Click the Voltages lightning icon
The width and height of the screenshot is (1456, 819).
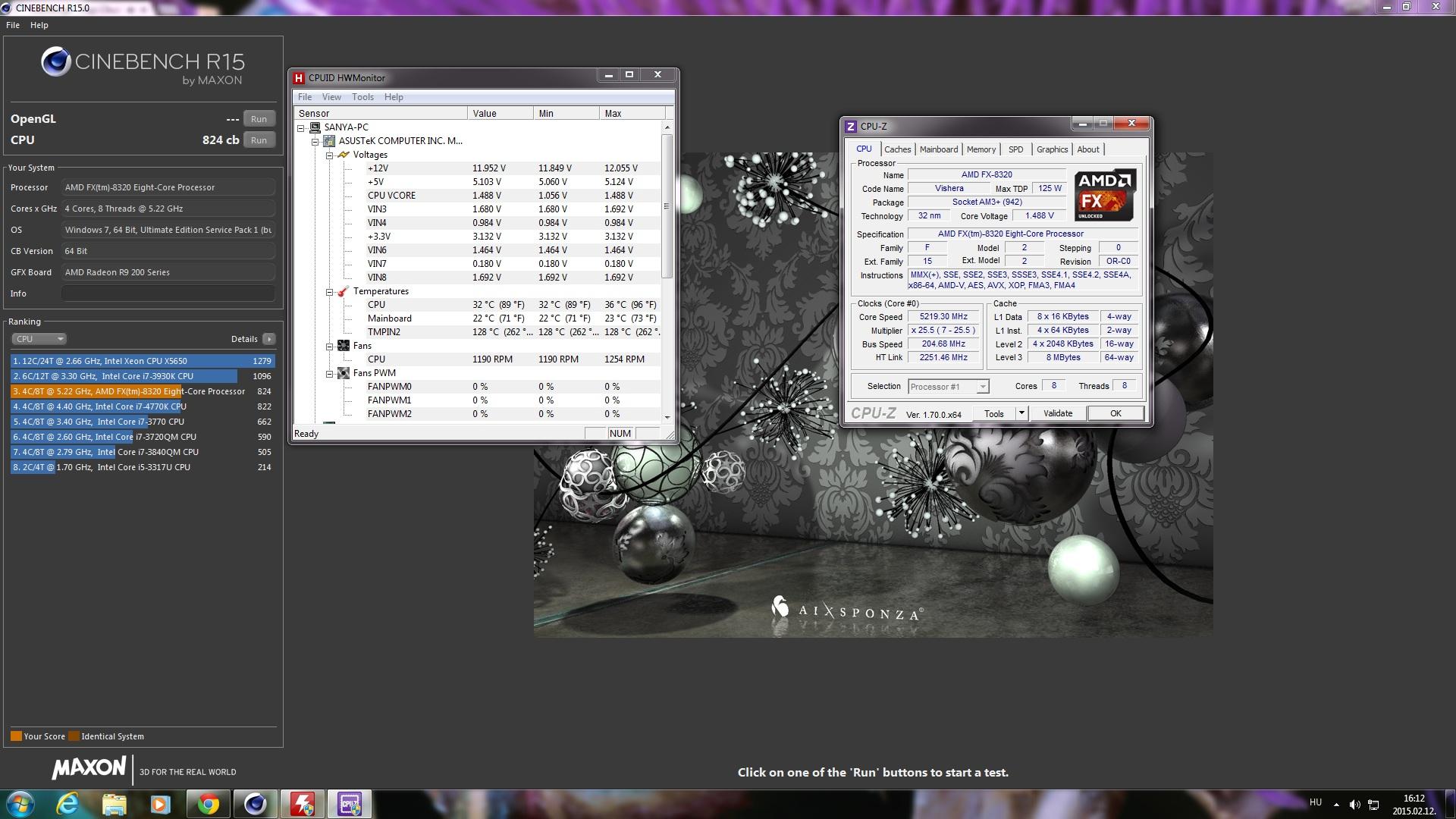click(343, 155)
